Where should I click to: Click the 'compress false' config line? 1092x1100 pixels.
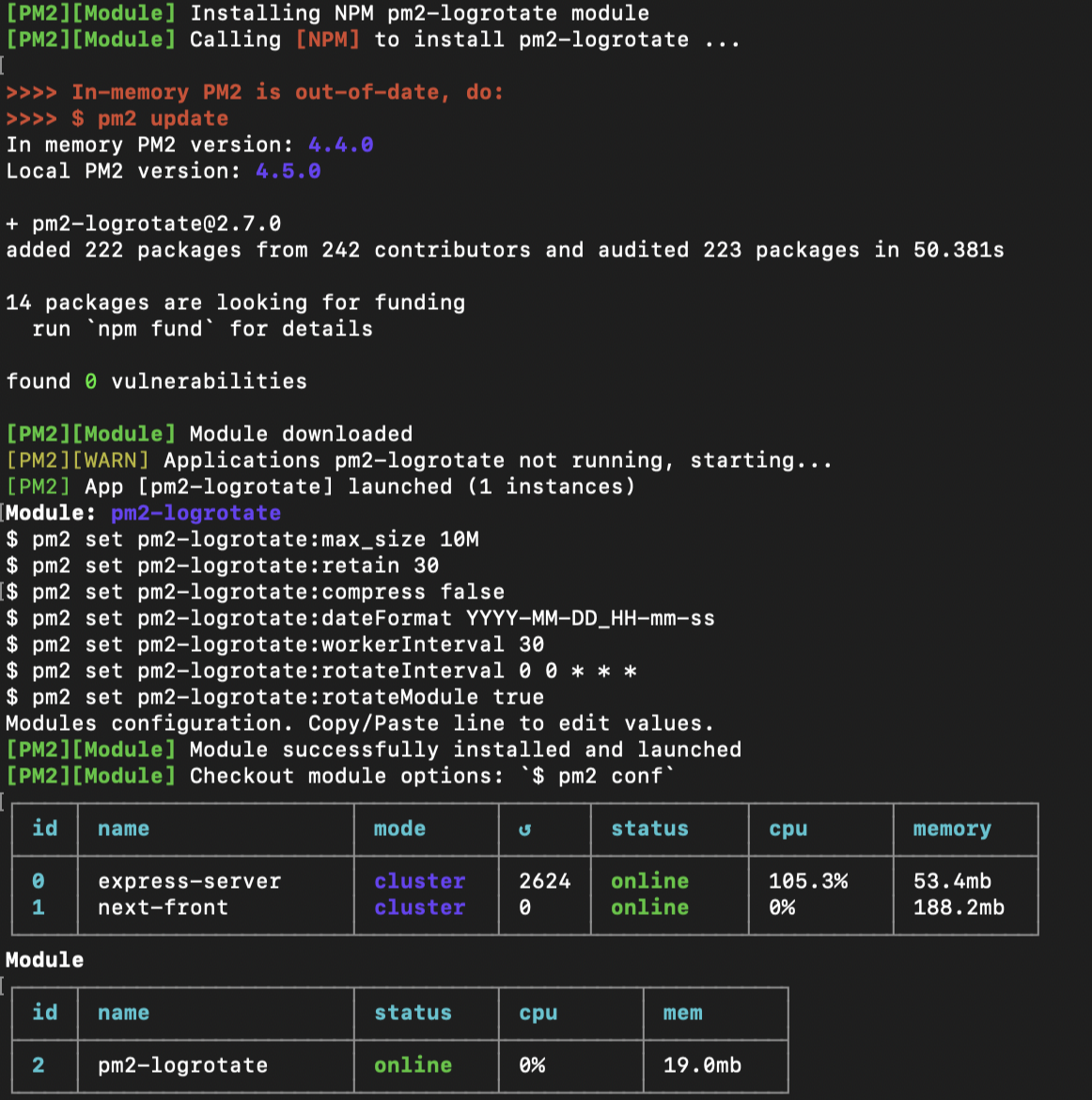click(x=256, y=592)
